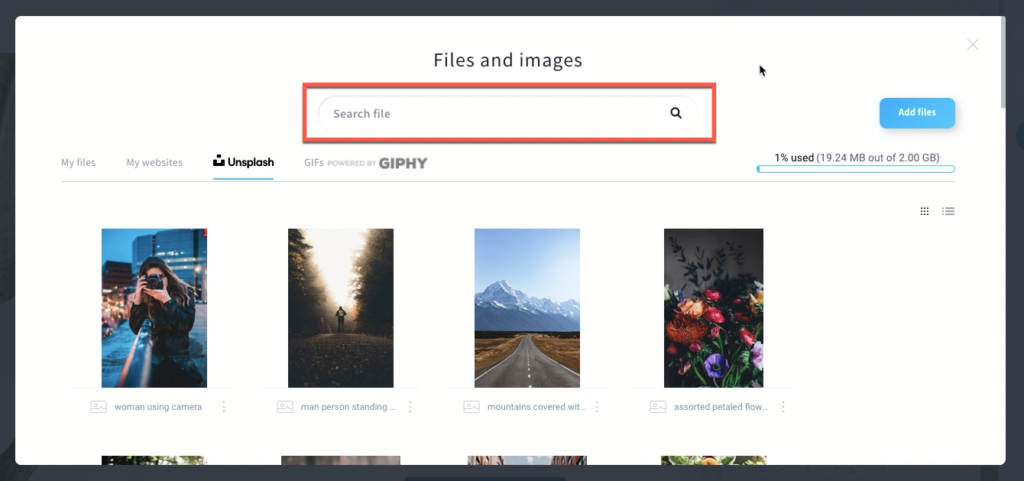Select the man standing in forest photo
1024x481 pixels.
point(340,308)
